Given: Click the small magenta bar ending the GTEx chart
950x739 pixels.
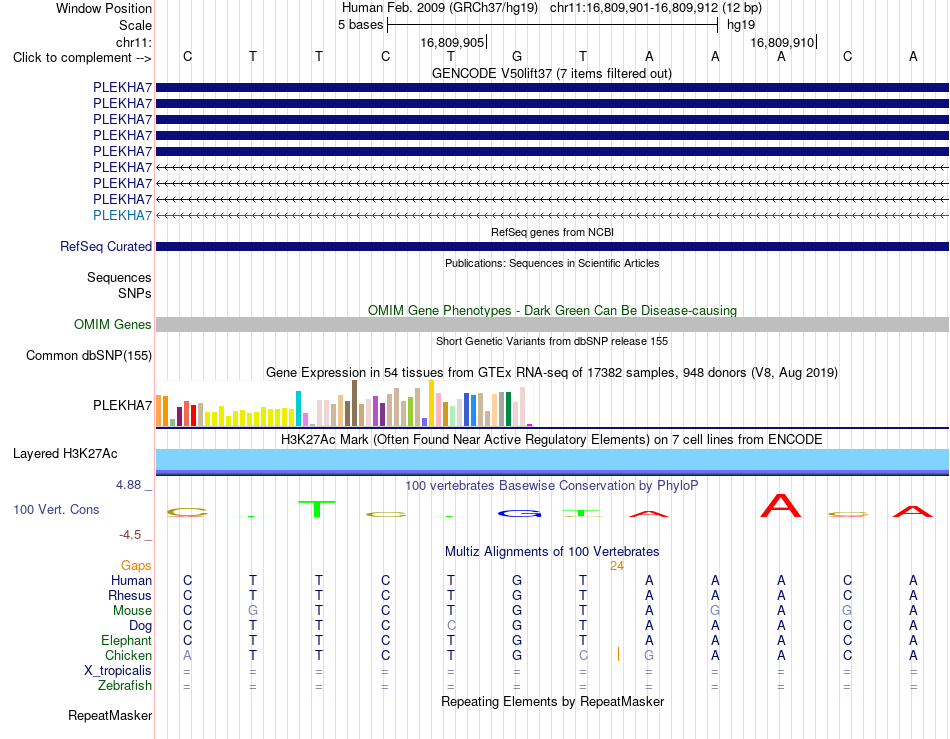Looking at the screenshot, I should pos(530,425).
